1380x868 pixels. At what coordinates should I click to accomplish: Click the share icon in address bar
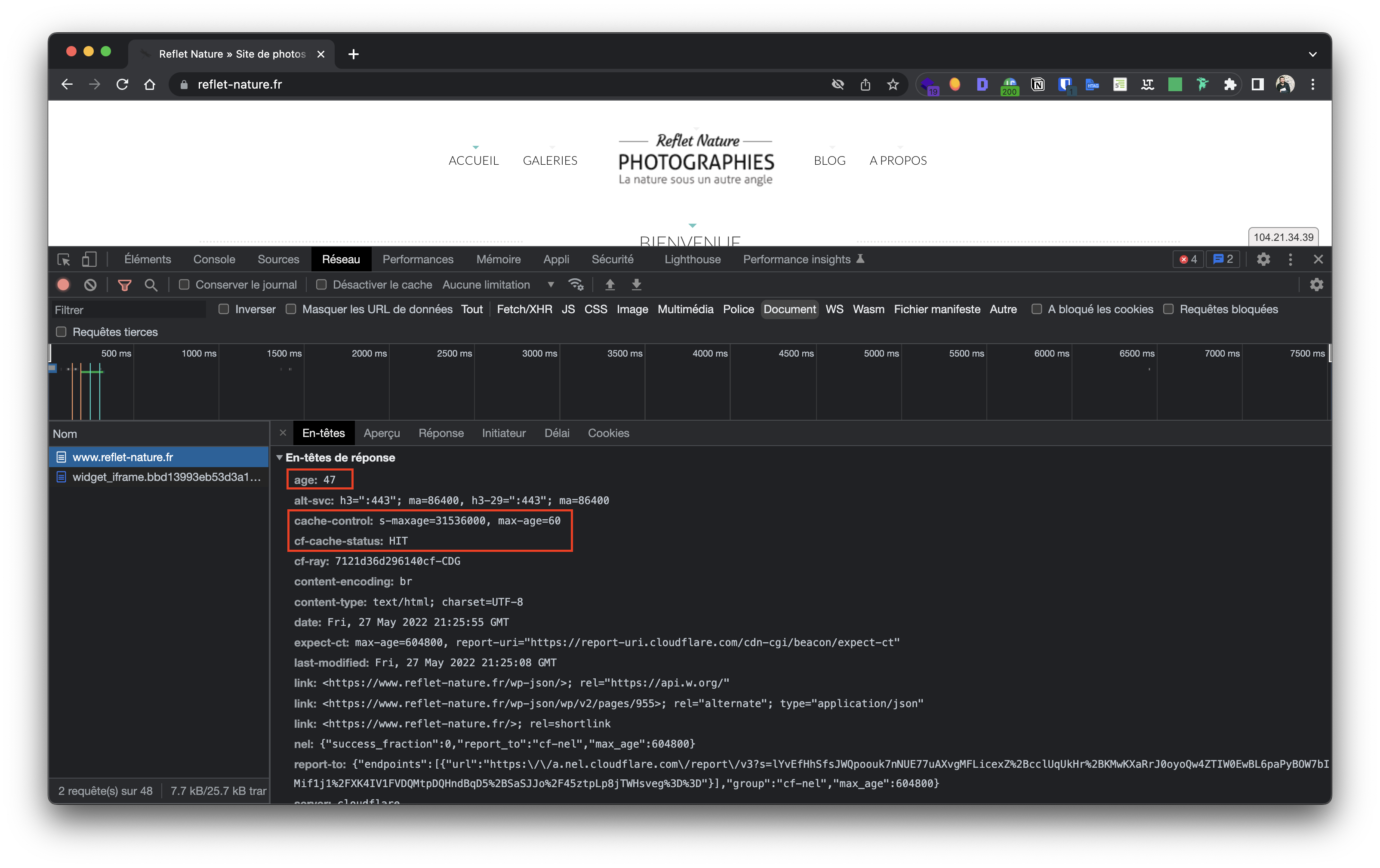coord(865,84)
